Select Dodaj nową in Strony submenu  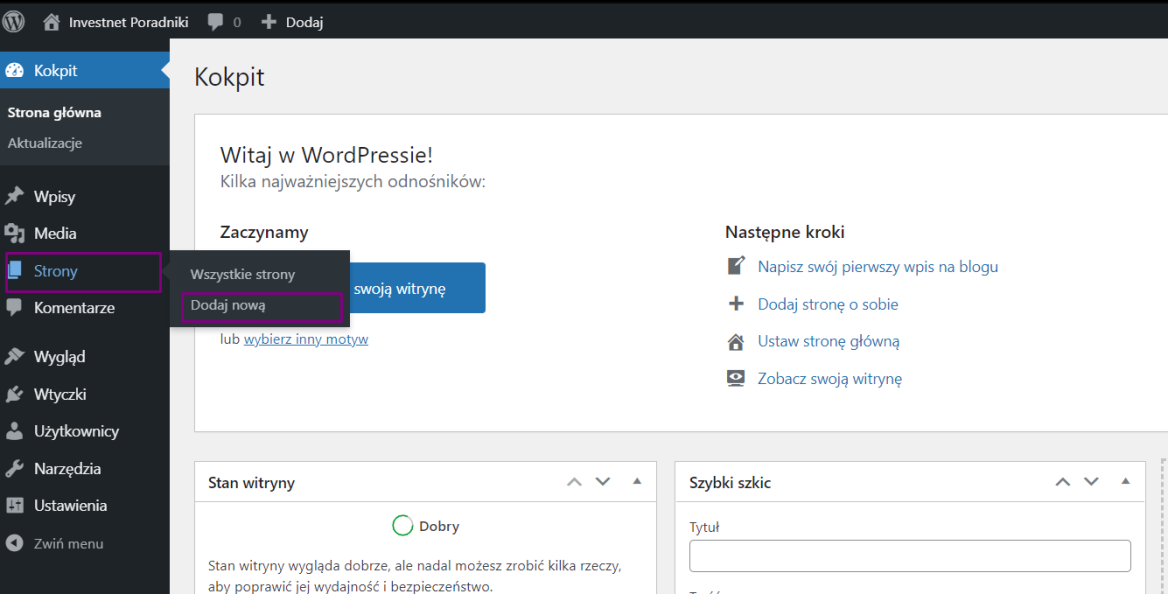228,306
